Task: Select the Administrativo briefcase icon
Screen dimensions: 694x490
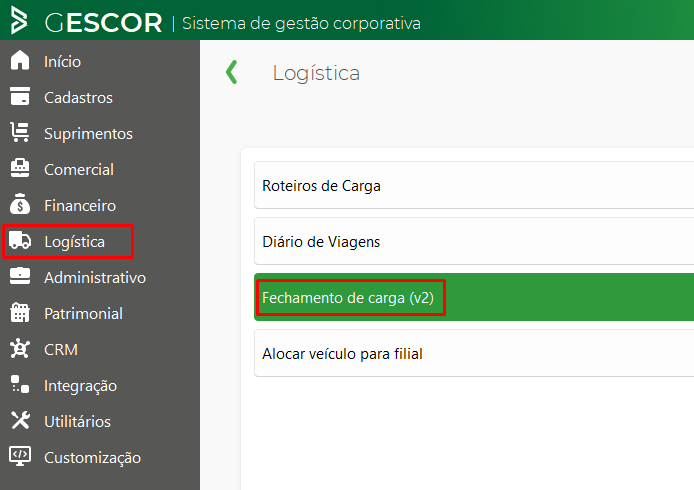Action: [20, 276]
